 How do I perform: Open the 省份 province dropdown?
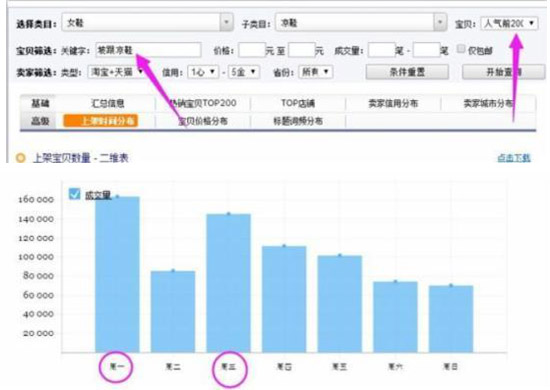tap(316, 72)
